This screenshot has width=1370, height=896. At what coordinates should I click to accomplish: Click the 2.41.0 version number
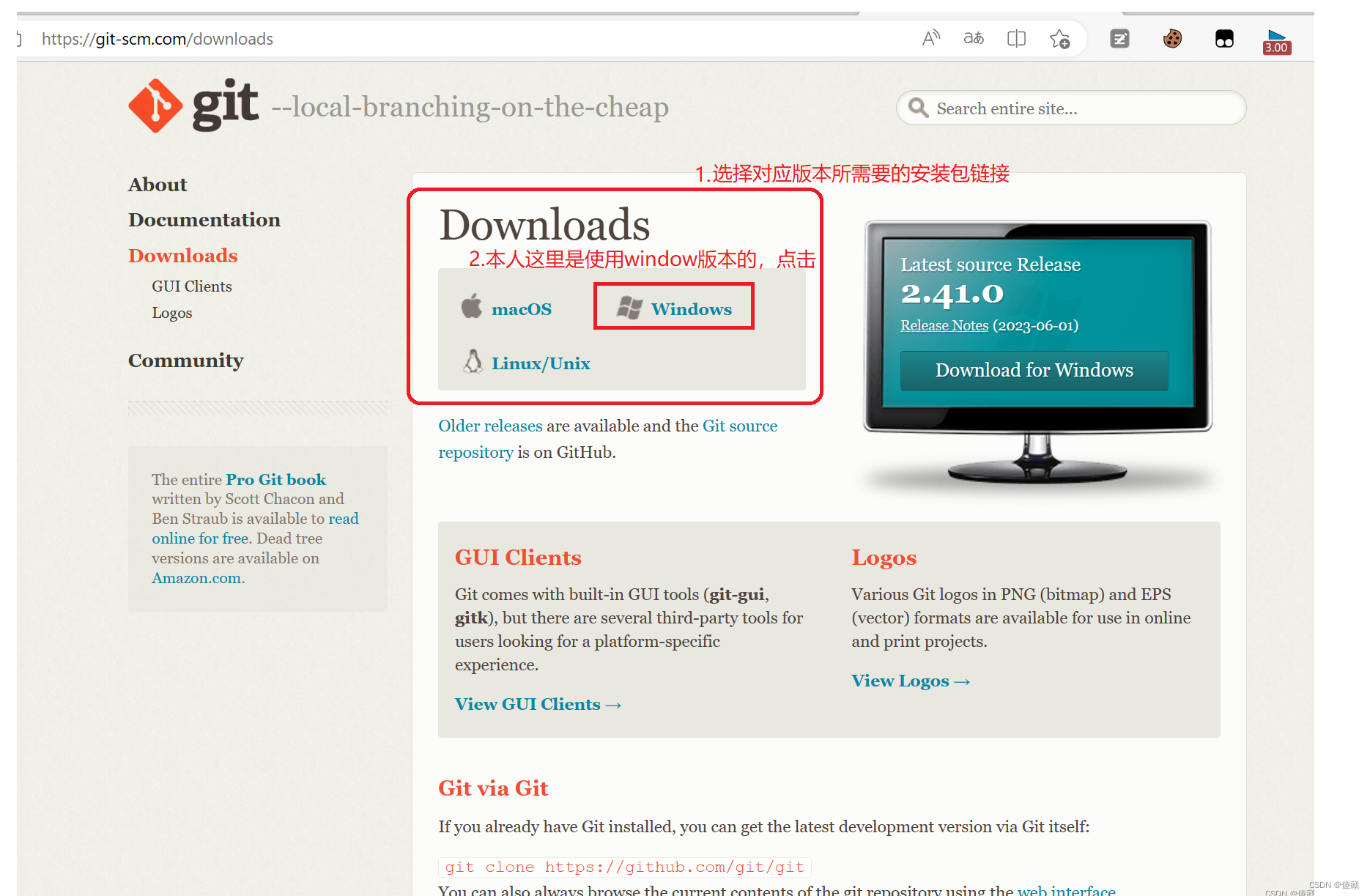point(952,294)
